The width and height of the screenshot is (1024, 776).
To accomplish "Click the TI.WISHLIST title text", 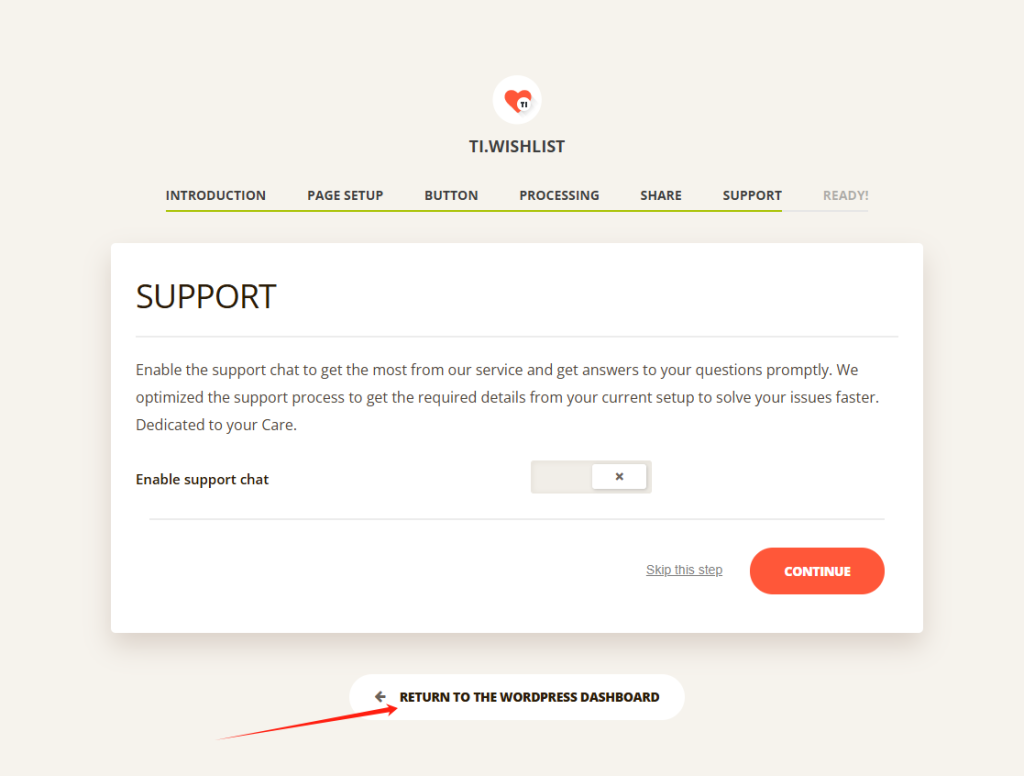I will 517,146.
